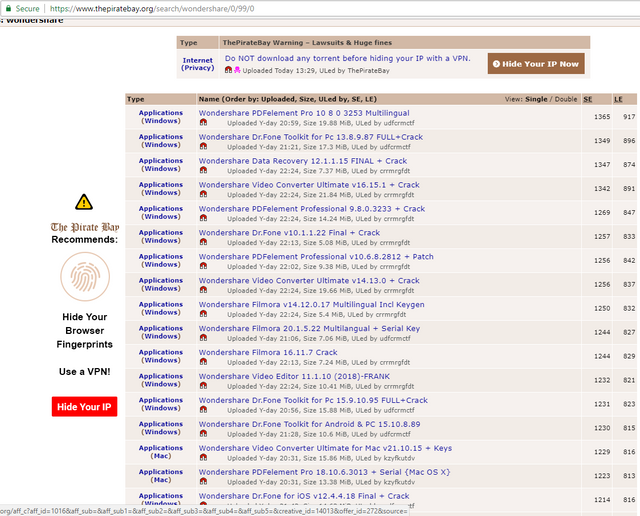Click magnet icon for PDFelement Pro 10 8 0 3253
640x516 pixels.
[x=203, y=122]
